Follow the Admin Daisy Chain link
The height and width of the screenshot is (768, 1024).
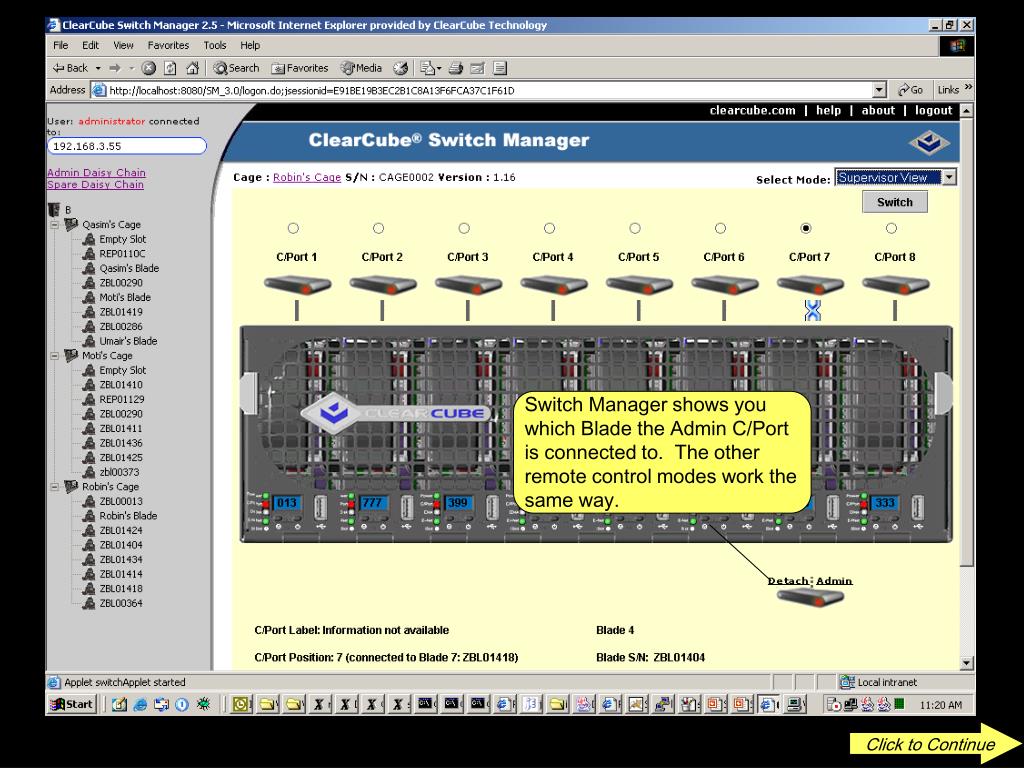(x=97, y=172)
